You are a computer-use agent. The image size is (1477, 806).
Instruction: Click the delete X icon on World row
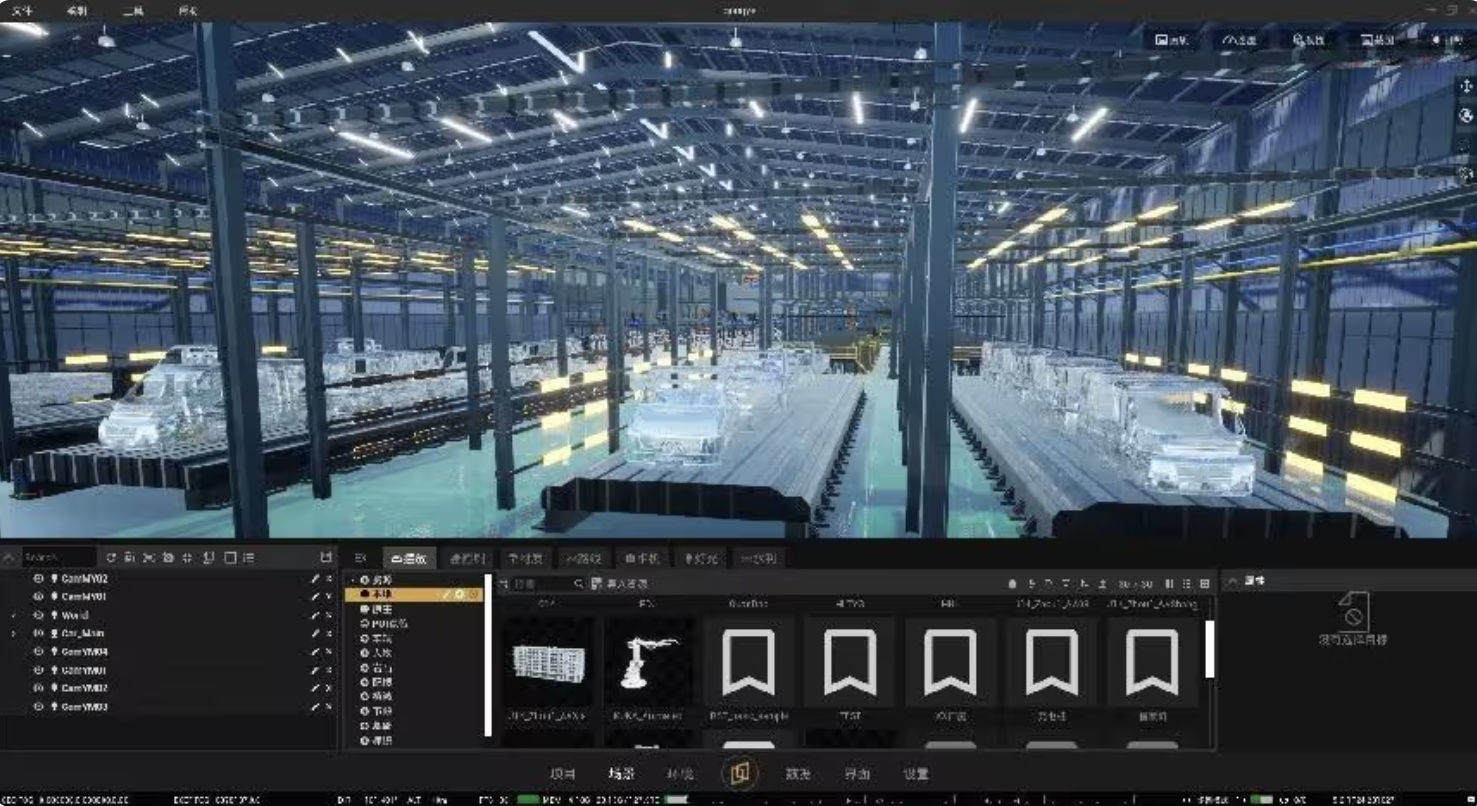click(328, 616)
